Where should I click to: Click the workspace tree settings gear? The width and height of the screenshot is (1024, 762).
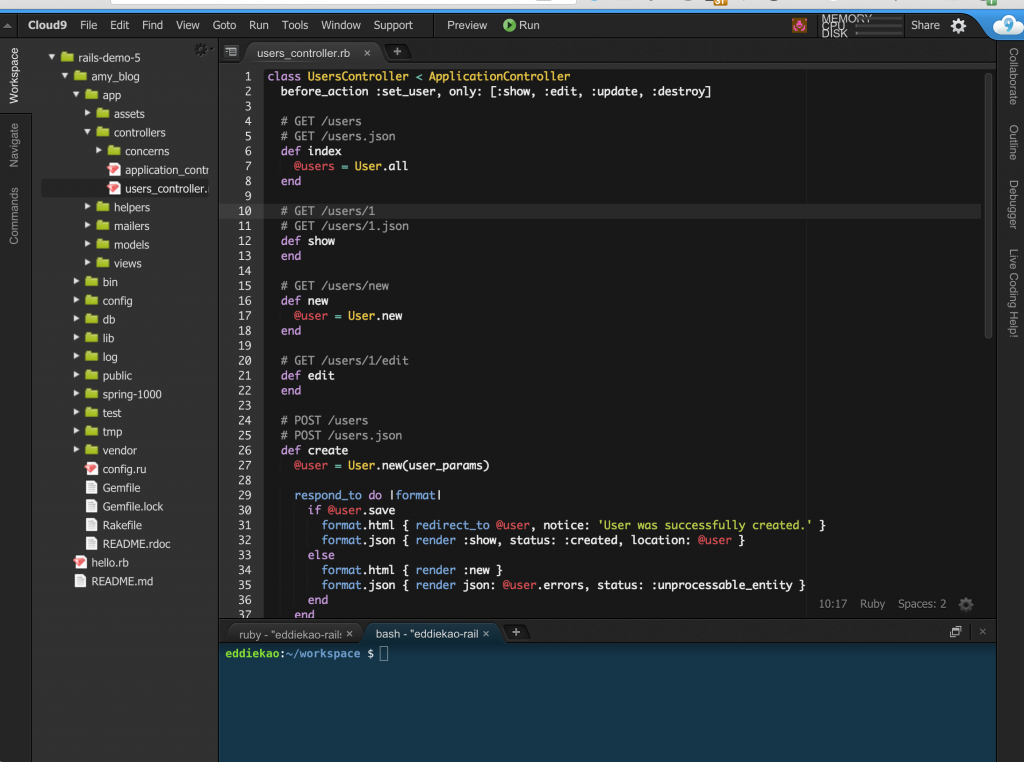202,50
